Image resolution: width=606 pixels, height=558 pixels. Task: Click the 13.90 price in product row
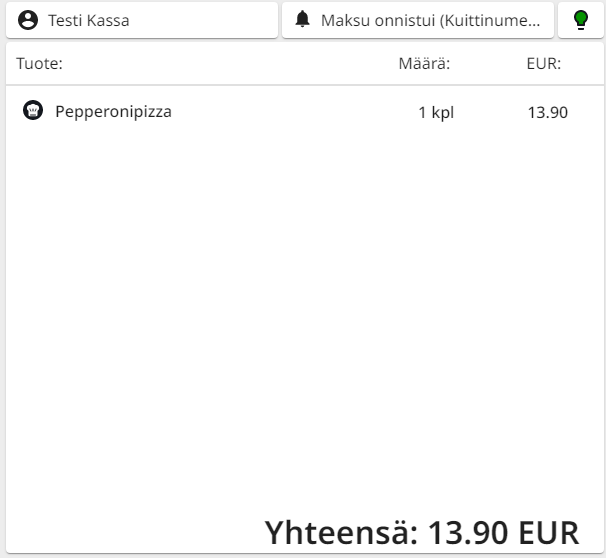coord(547,112)
